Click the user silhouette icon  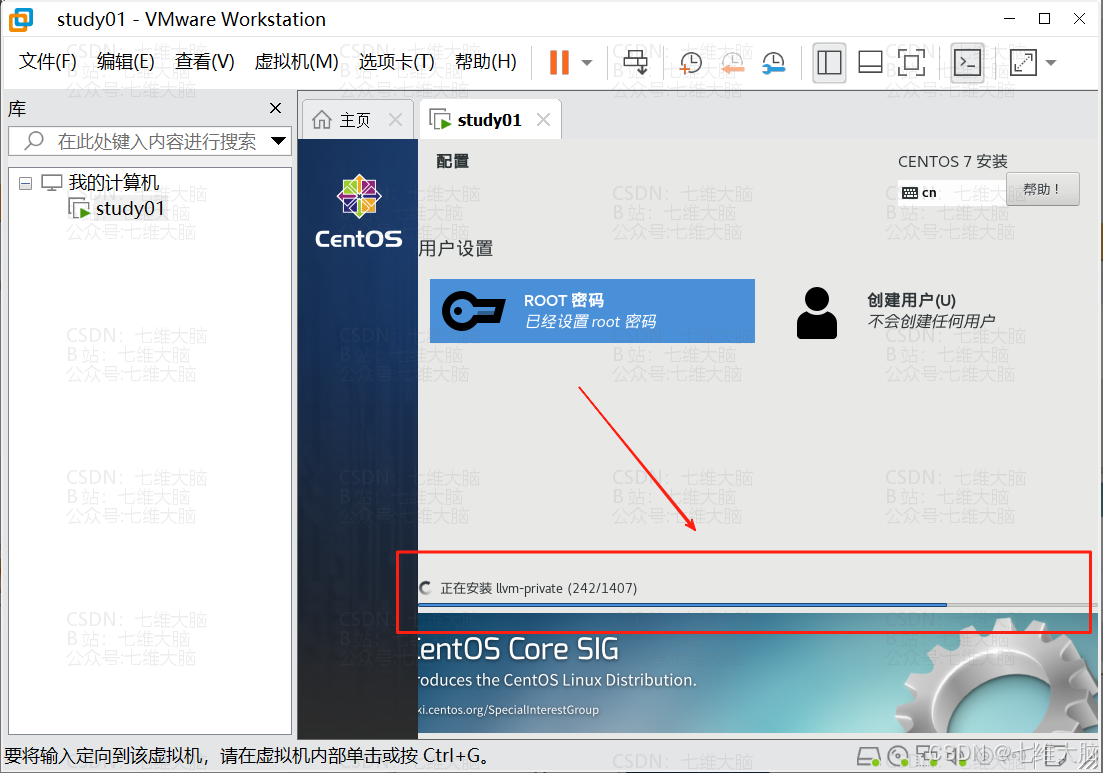(817, 313)
